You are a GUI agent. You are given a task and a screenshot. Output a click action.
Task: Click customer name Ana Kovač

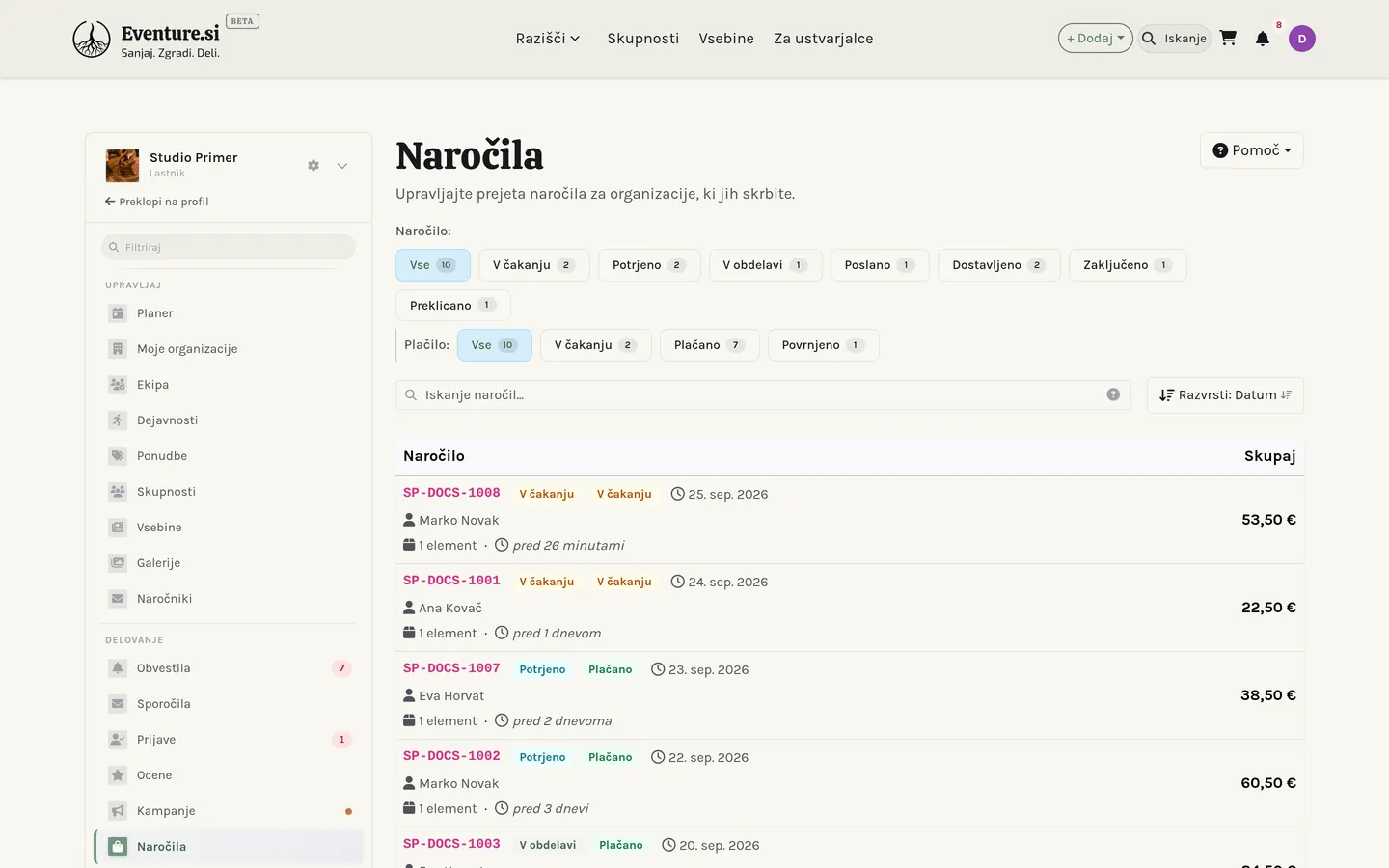450,609
